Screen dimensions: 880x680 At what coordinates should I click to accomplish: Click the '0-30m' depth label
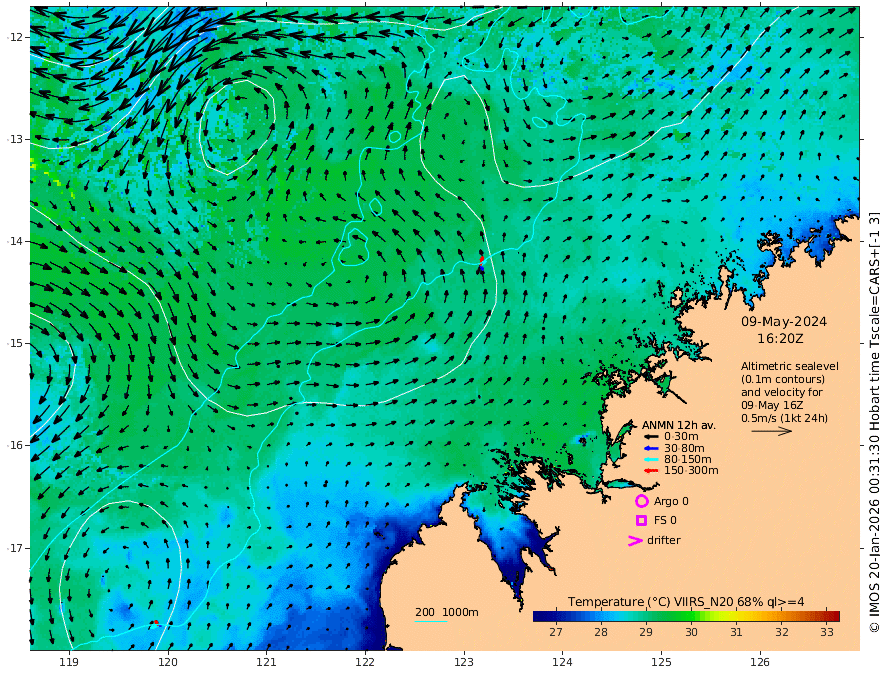click(681, 437)
